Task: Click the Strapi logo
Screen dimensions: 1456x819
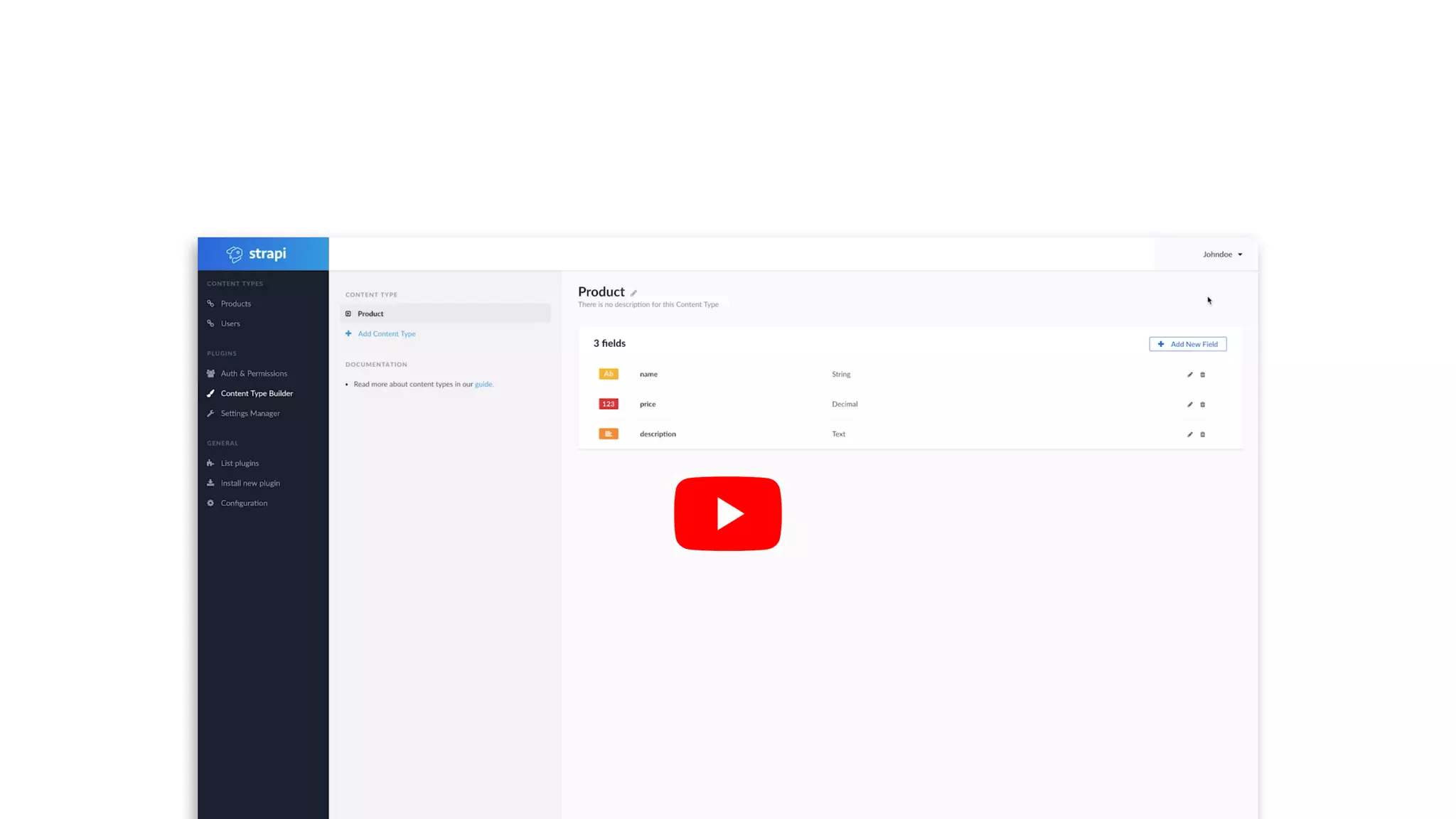Action: click(257, 254)
